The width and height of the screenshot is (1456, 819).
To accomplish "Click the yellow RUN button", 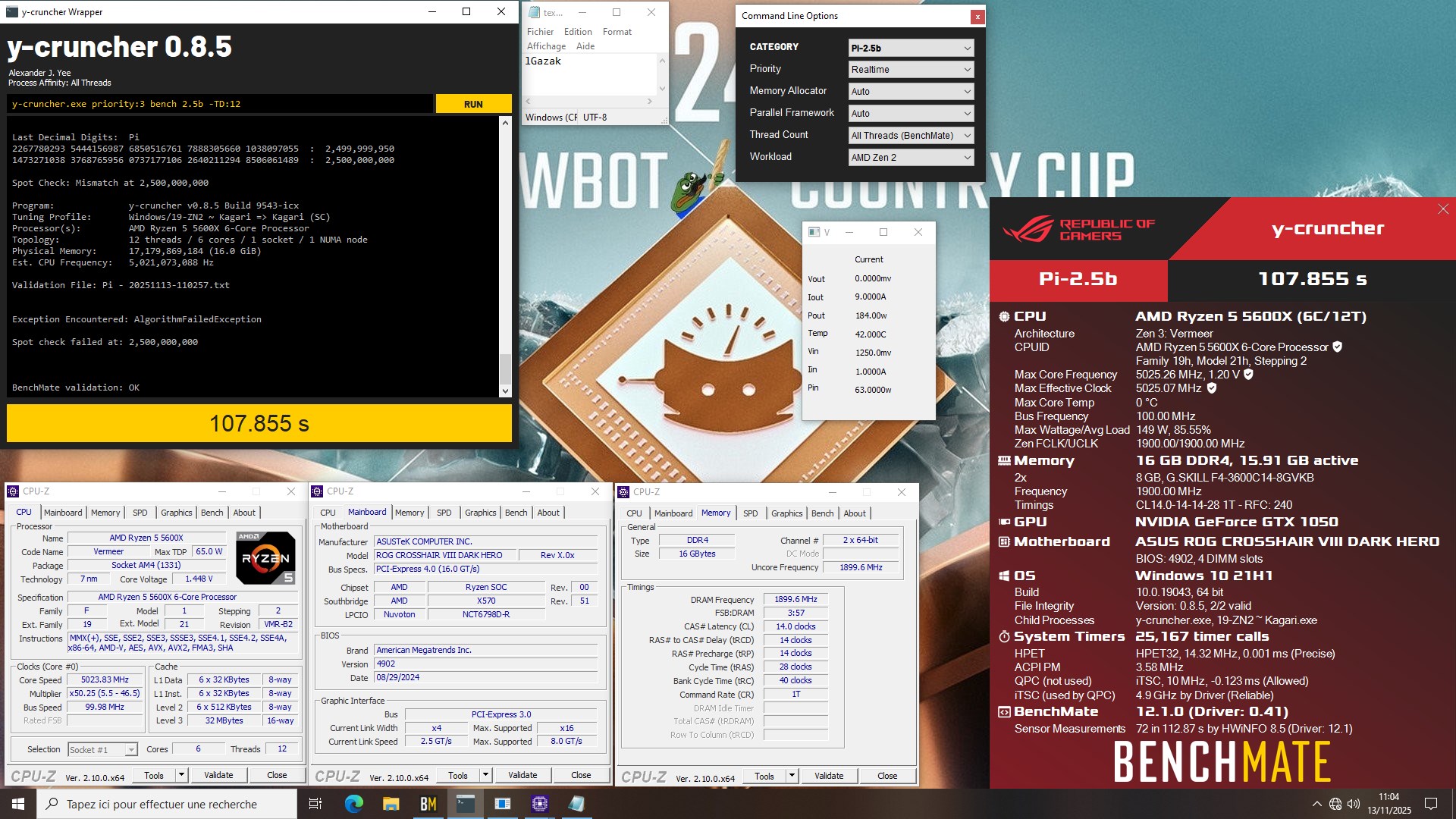I will tap(473, 104).
